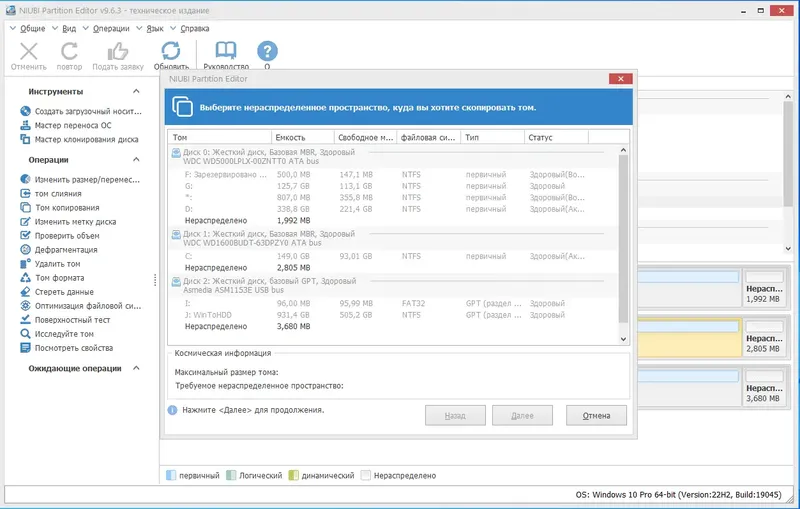Screen dimensions: 800x509
Task: Click the side panel splitter handle dots
Action: pyautogui.click(x=155, y=280)
